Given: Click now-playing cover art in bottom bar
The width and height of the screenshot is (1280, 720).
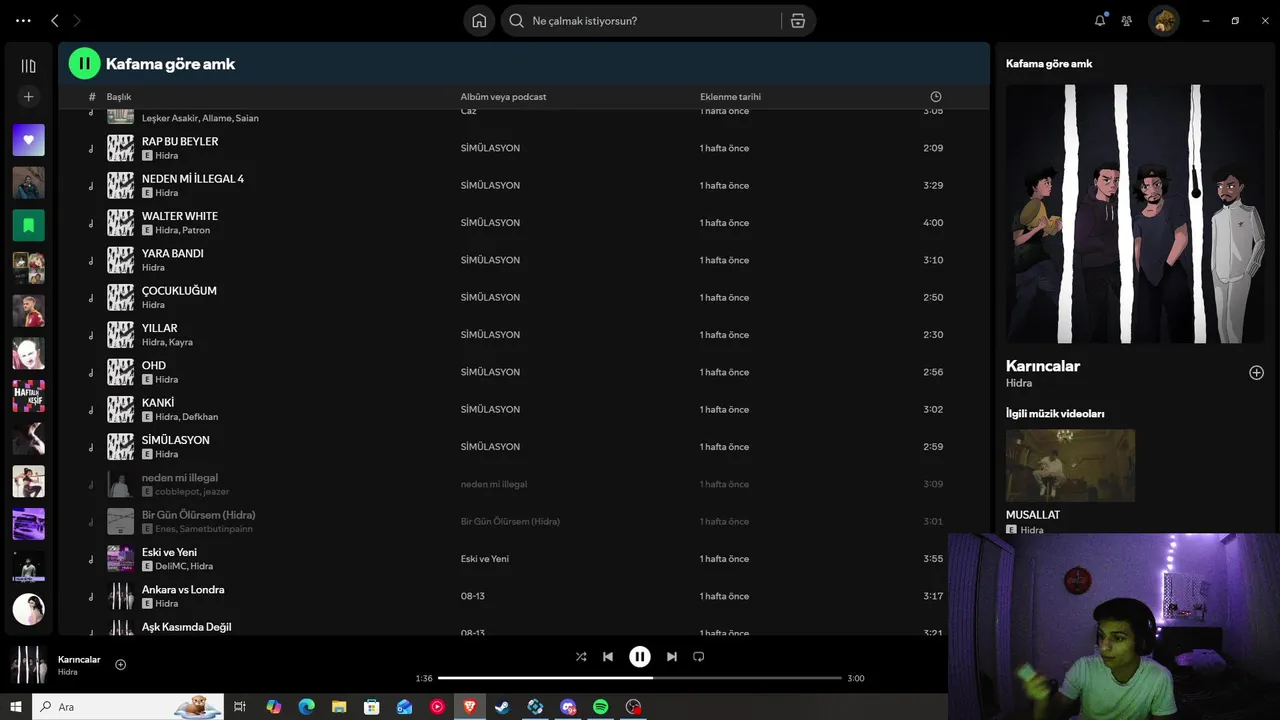Looking at the screenshot, I should coord(28,665).
